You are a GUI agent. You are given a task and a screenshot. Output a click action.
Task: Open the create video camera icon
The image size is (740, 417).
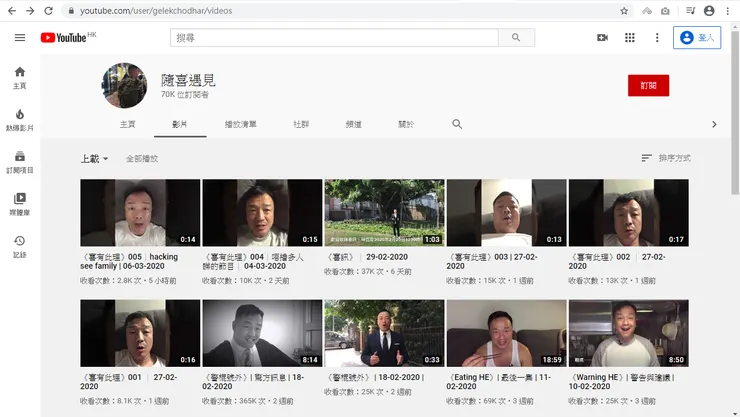click(x=602, y=37)
